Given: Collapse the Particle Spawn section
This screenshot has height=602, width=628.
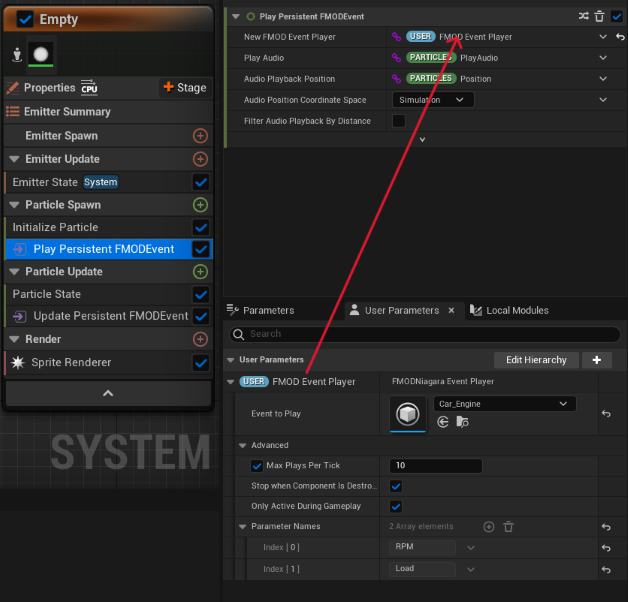Looking at the screenshot, I should tap(14, 205).
